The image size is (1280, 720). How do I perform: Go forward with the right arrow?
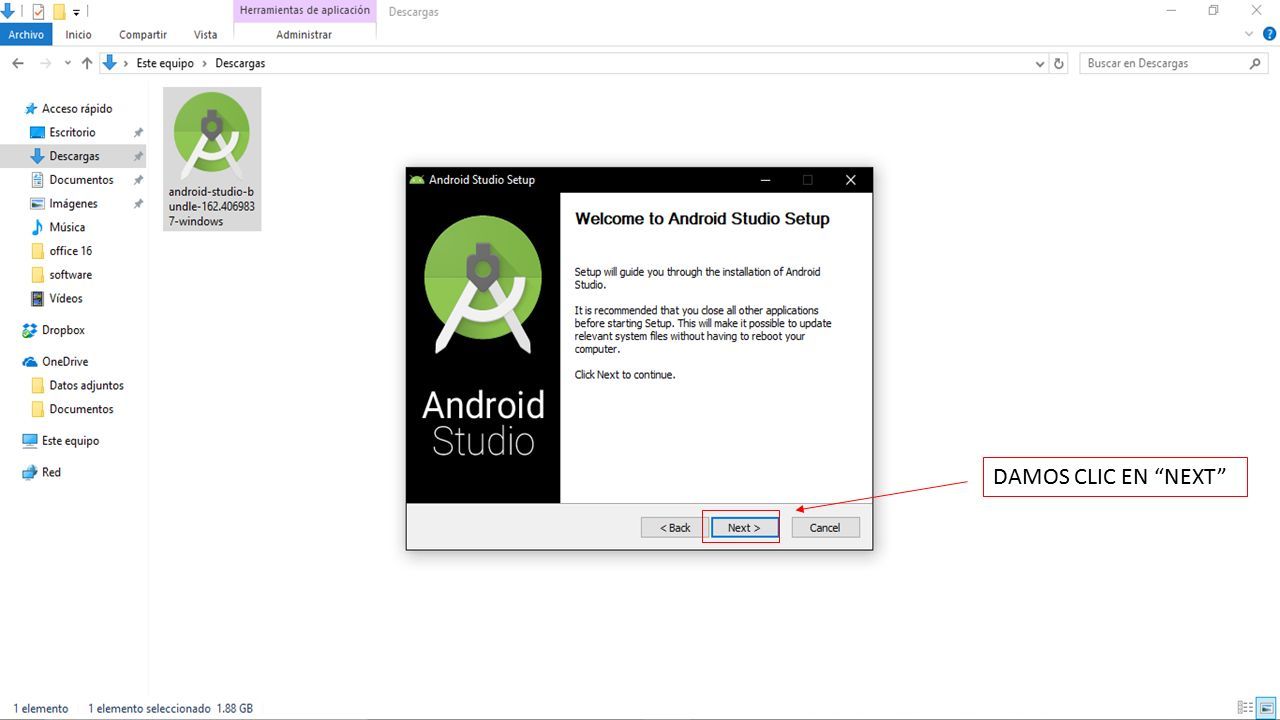[45, 63]
